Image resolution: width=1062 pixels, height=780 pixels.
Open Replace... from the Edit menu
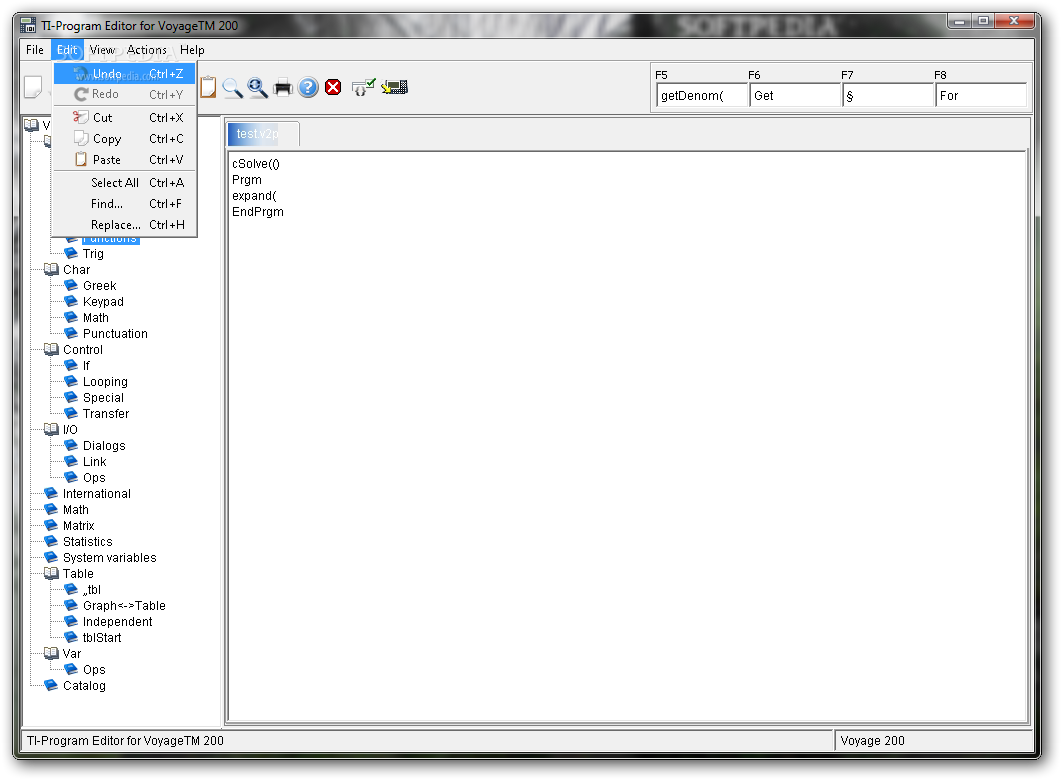click(125, 225)
